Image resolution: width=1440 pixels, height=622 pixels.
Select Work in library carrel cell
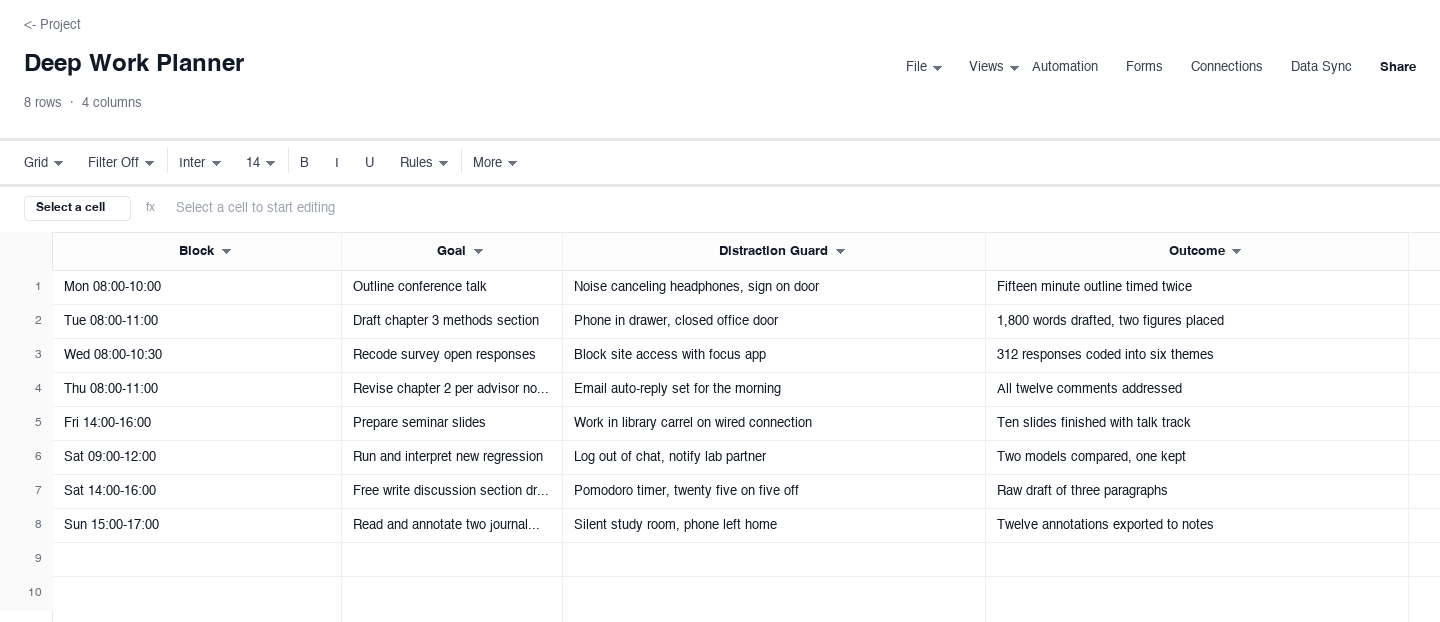774,423
